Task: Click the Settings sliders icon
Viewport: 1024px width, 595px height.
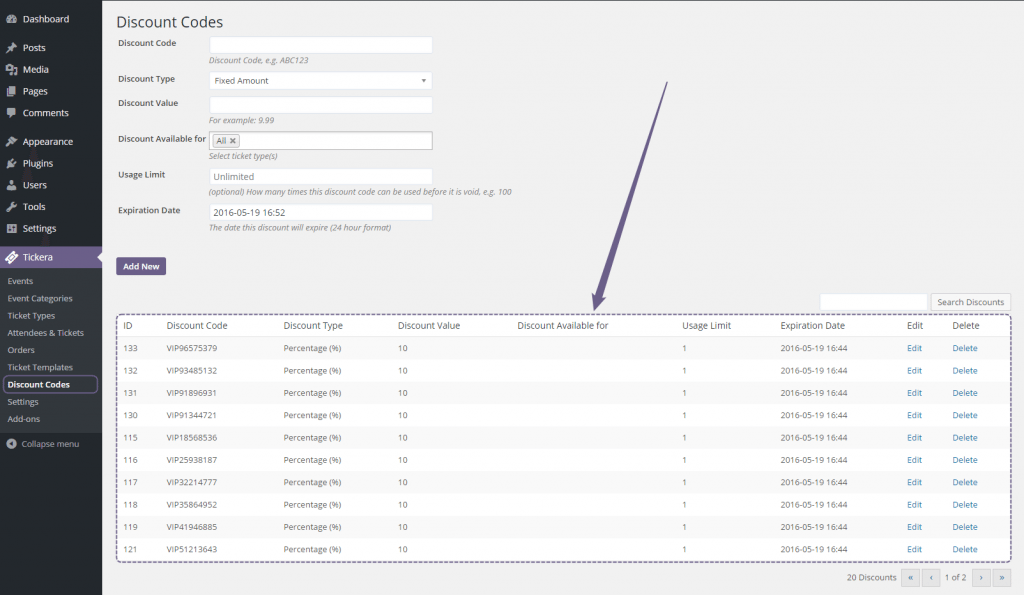Action: coord(11,229)
